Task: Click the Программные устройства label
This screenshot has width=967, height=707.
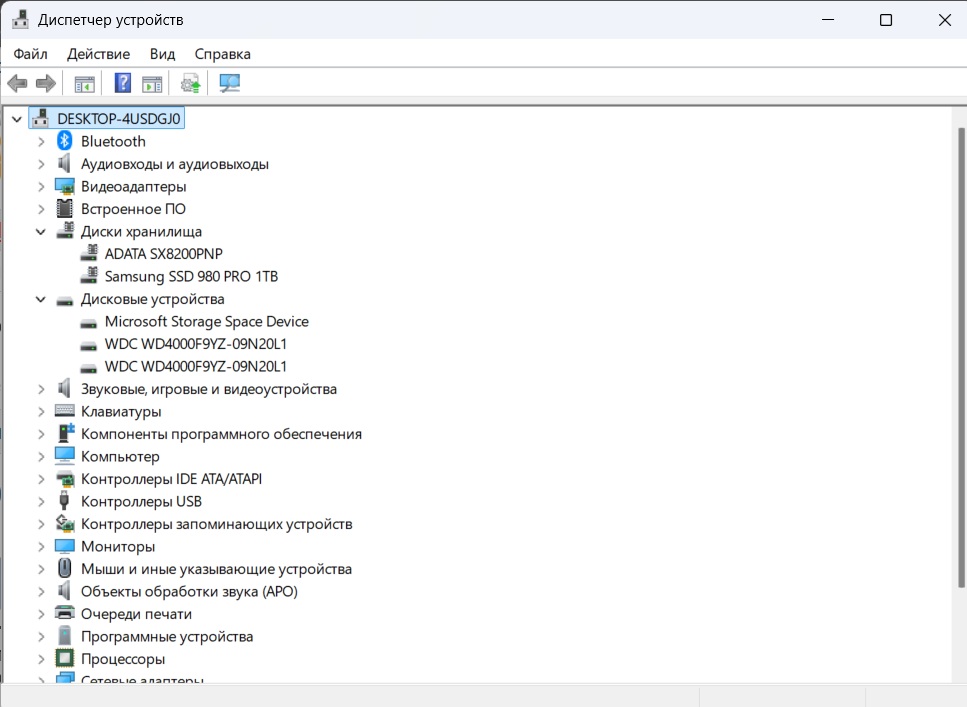Action: (x=167, y=636)
